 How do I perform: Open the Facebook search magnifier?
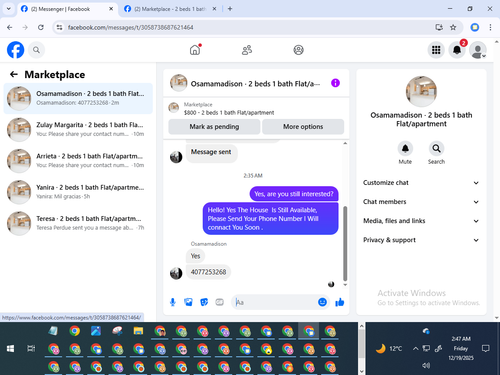coord(36,50)
